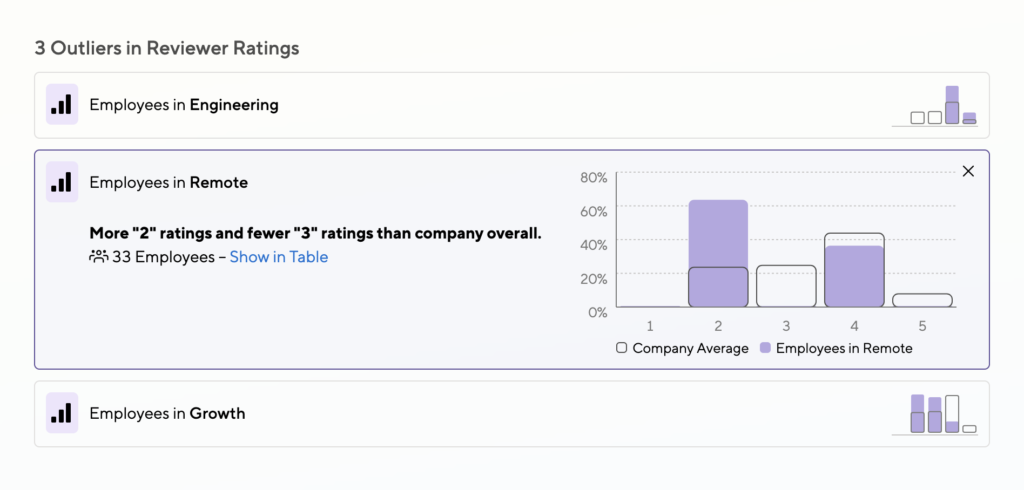Select the outlined company bar for rating 5

(922, 301)
